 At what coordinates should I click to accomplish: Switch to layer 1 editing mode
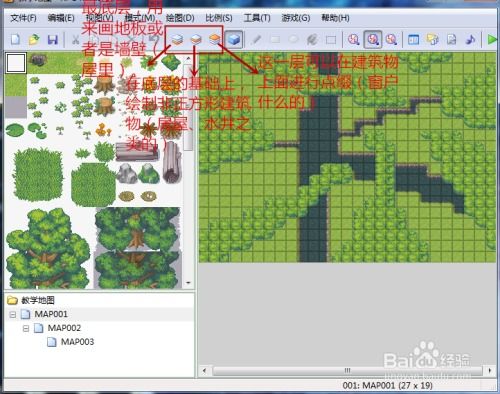tap(177, 40)
